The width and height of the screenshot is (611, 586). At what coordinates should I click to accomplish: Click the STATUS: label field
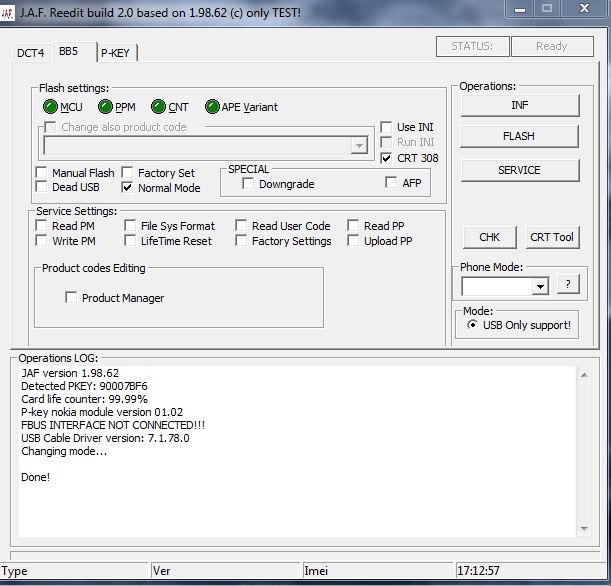click(472, 46)
